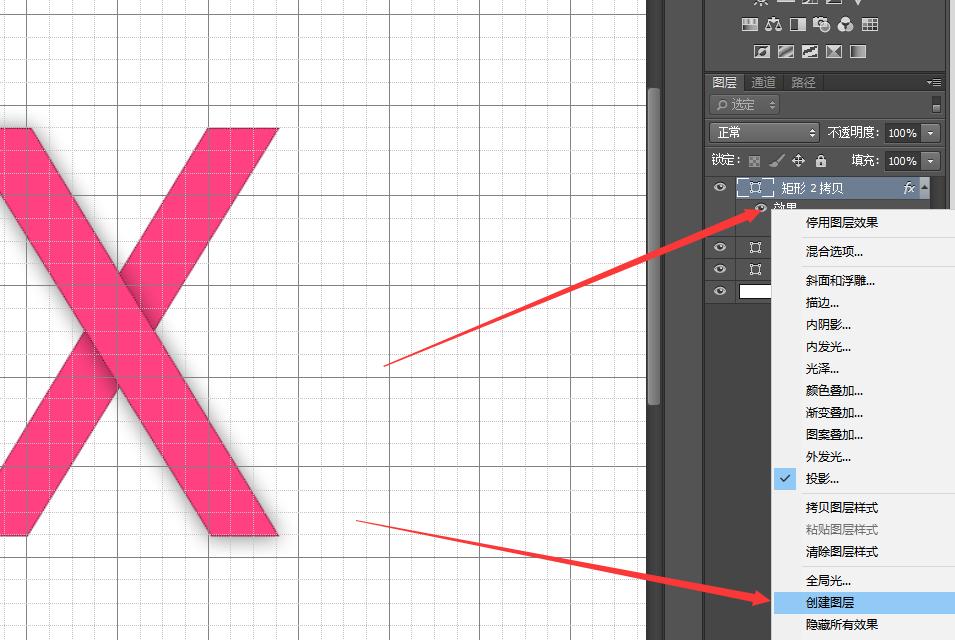
Task: Select 外发光... menu entry
Action: pos(864,457)
